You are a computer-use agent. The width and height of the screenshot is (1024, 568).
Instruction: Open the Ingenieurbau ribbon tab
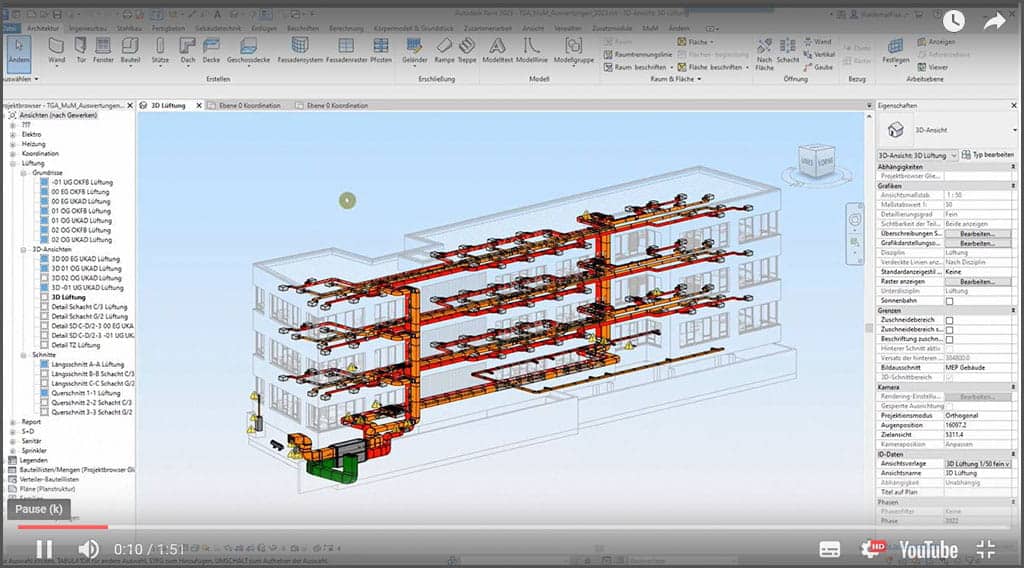click(x=88, y=28)
